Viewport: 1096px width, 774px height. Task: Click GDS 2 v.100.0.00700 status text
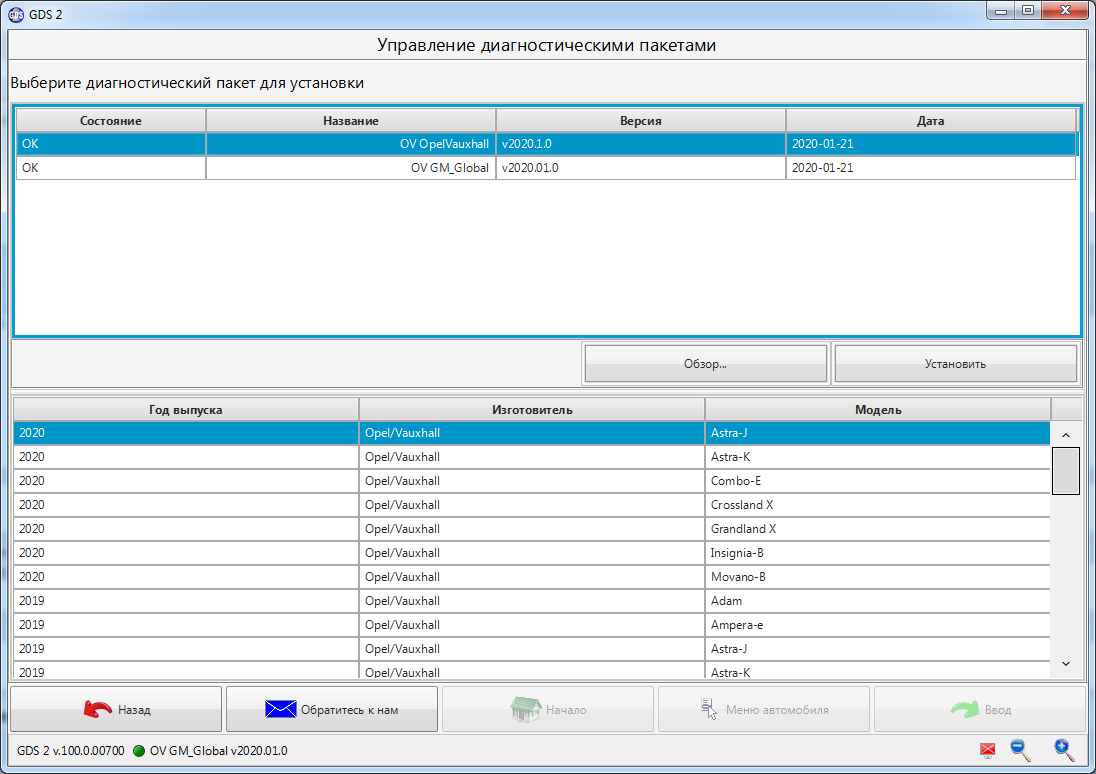click(71, 751)
